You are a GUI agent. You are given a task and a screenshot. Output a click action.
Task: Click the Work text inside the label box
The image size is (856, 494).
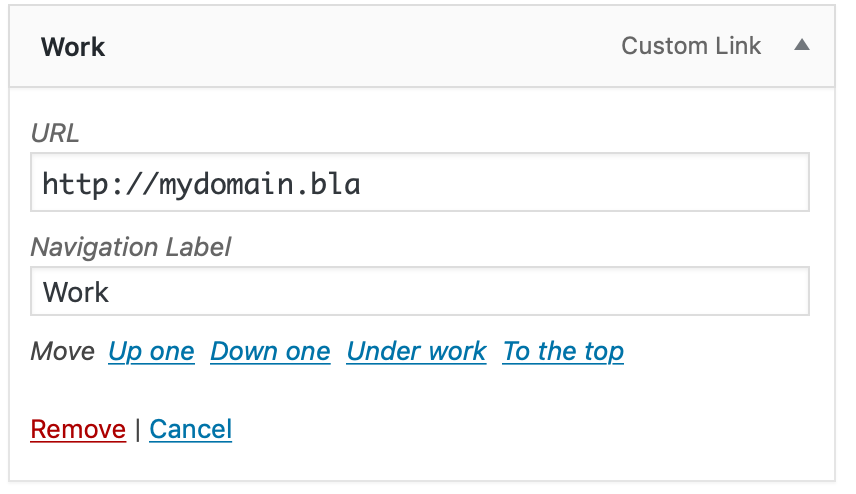coord(76,292)
